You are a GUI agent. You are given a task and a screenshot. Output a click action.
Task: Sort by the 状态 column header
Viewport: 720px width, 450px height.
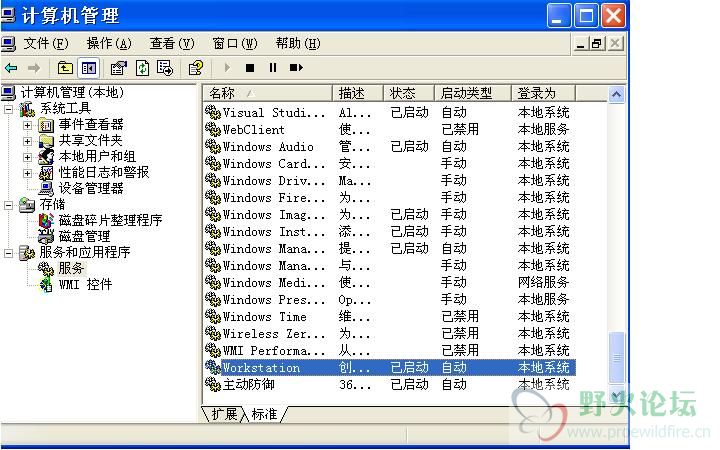[409, 93]
